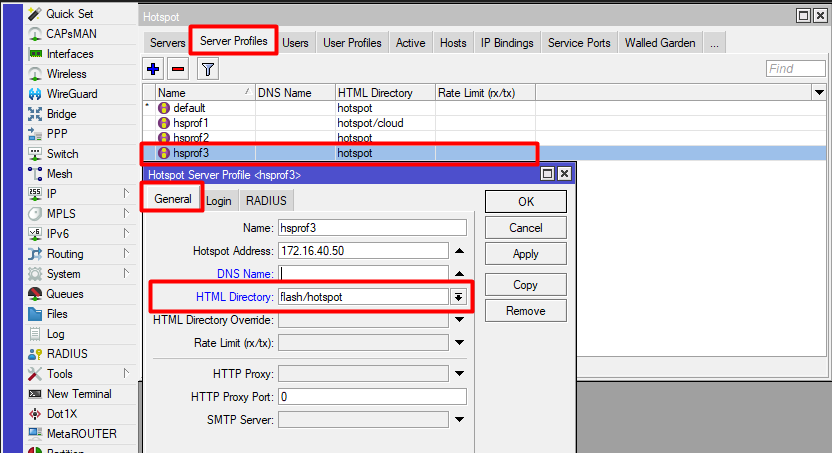This screenshot has height=453, width=832.
Task: Expand the IP submenu arrow
Action: pos(126,194)
